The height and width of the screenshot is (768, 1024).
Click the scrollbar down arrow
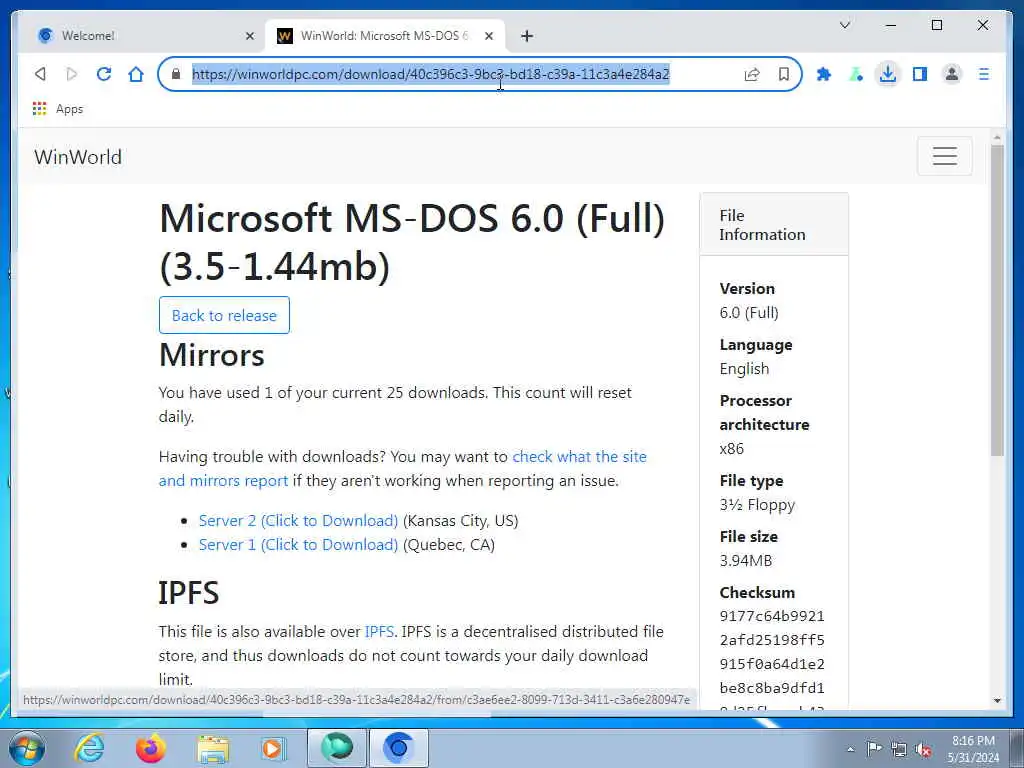coord(997,701)
